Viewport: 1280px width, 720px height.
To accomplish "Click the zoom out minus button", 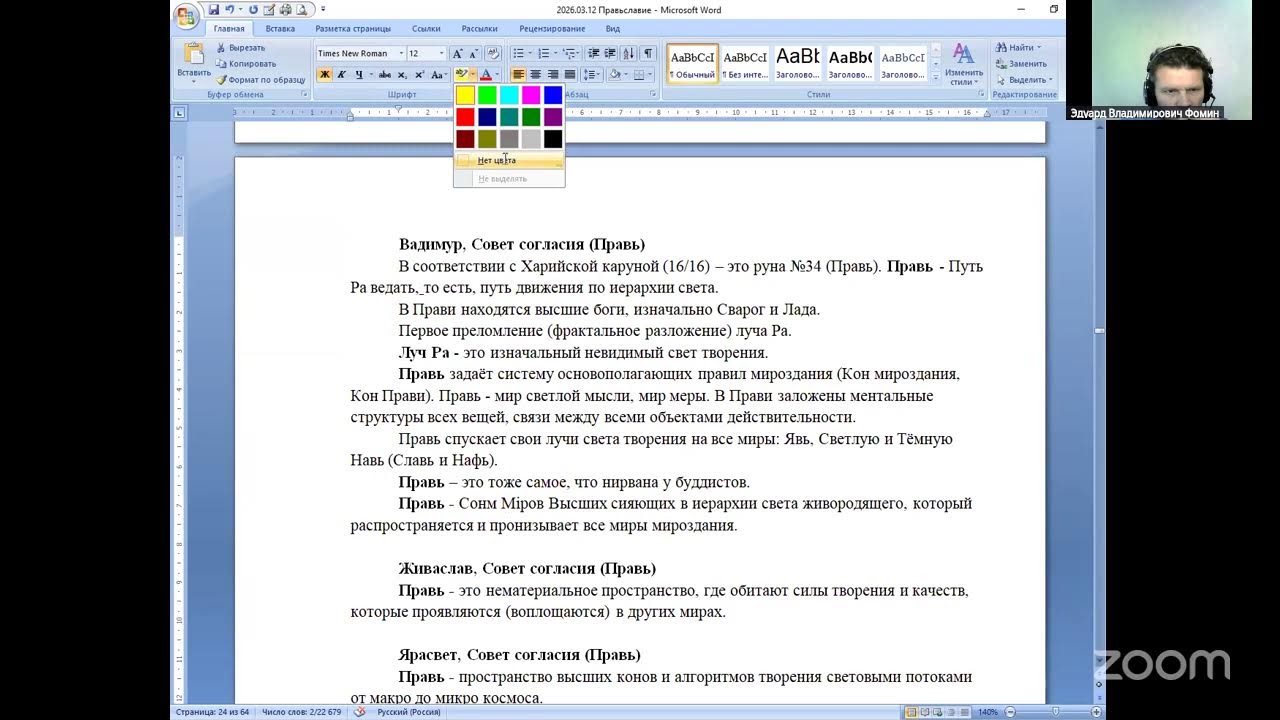I will click(x=1011, y=712).
